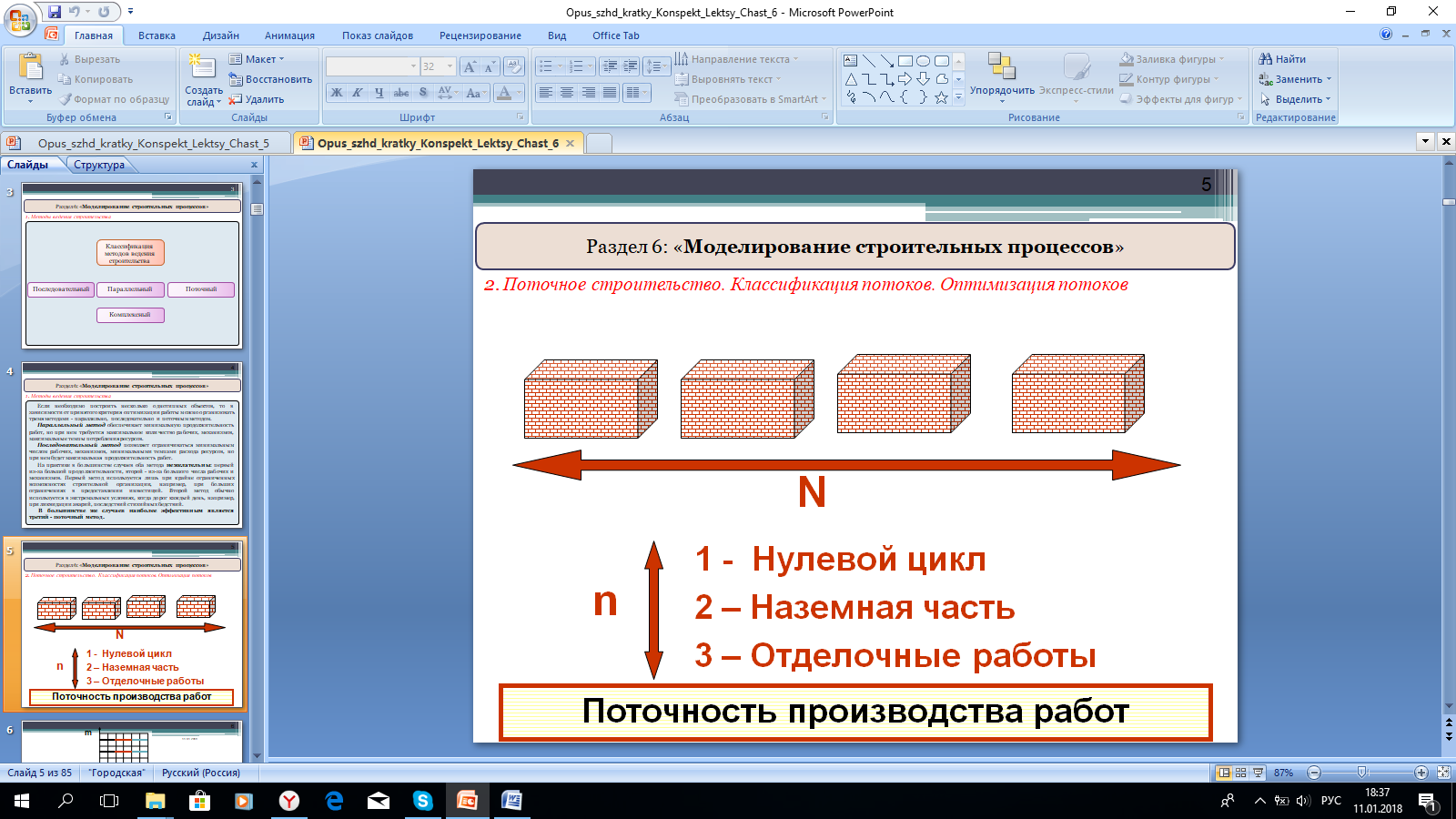The image size is (1456, 819).
Task: Click the Найти binoculars icon
Action: click(1265, 59)
